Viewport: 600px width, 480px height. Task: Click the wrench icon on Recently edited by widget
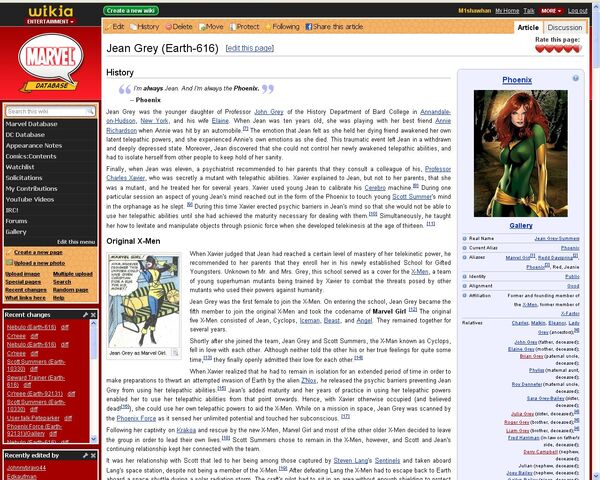(85, 456)
